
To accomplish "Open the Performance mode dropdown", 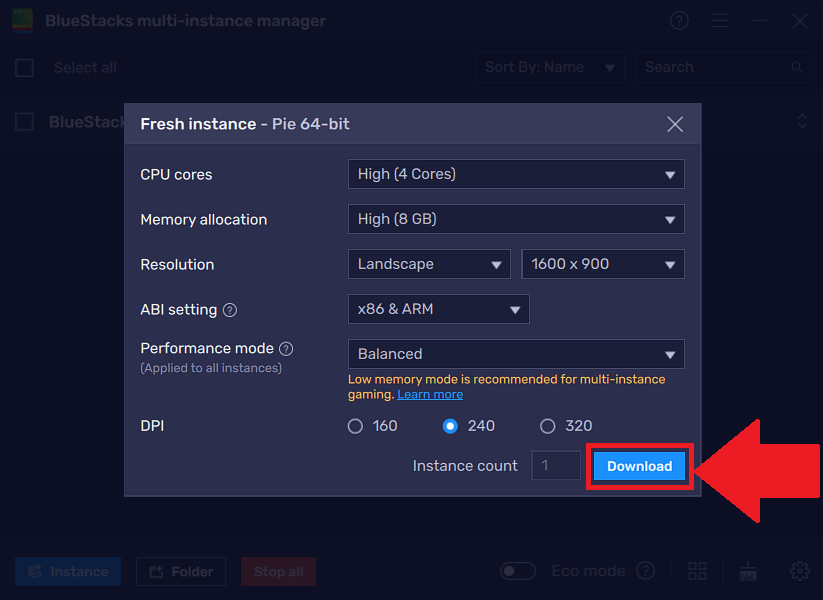I will pos(516,354).
